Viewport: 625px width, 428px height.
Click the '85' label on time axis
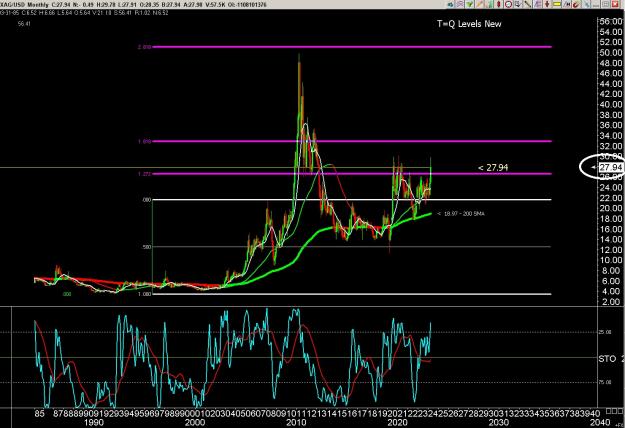pyautogui.click(x=39, y=414)
